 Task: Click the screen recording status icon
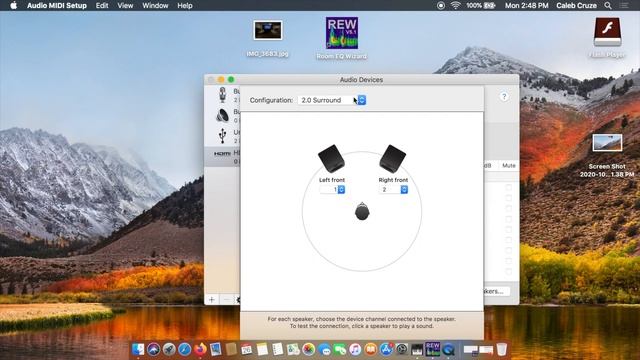click(x=441, y=6)
